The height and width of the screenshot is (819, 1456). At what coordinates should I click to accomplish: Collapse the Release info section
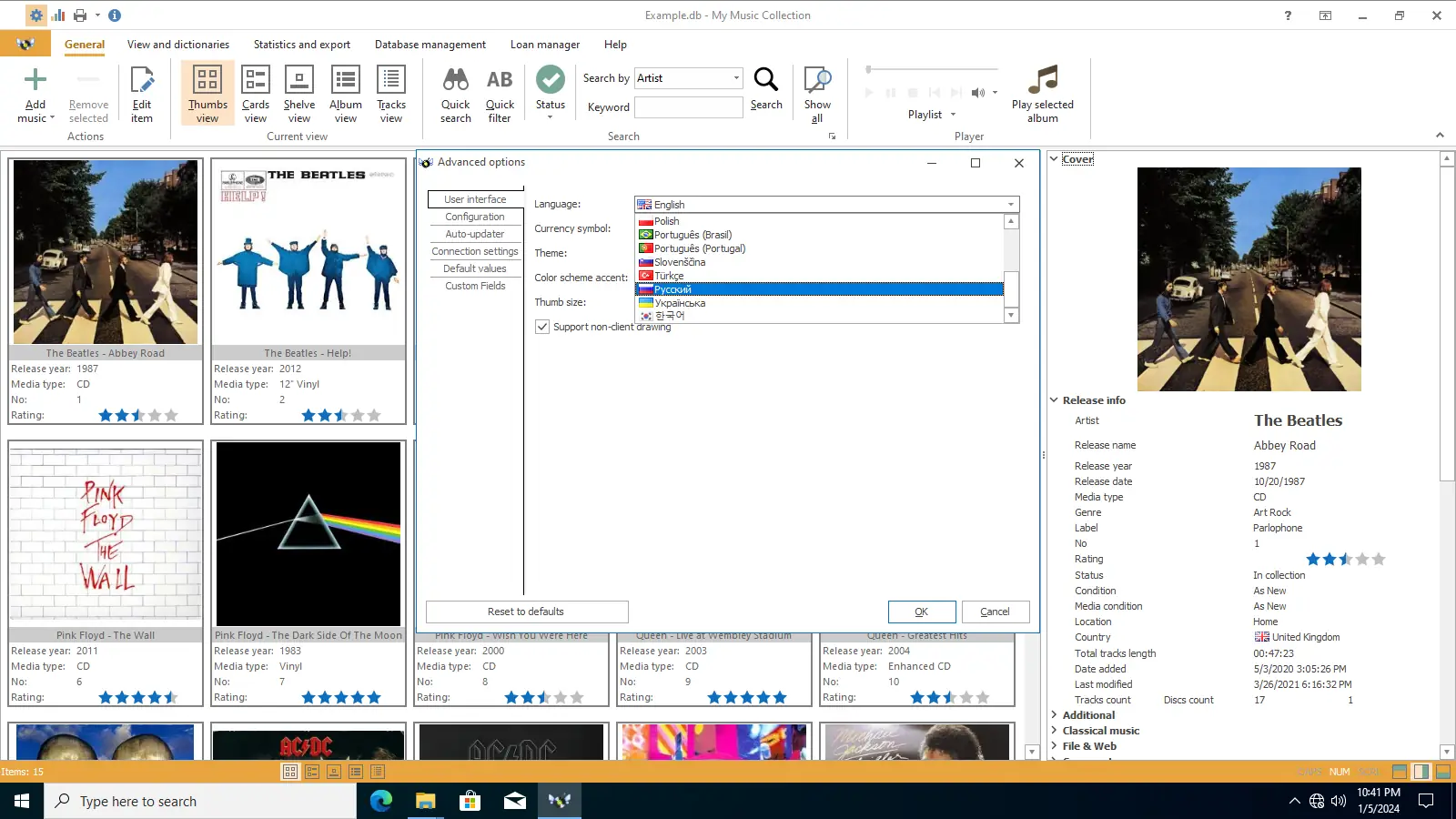tap(1055, 400)
